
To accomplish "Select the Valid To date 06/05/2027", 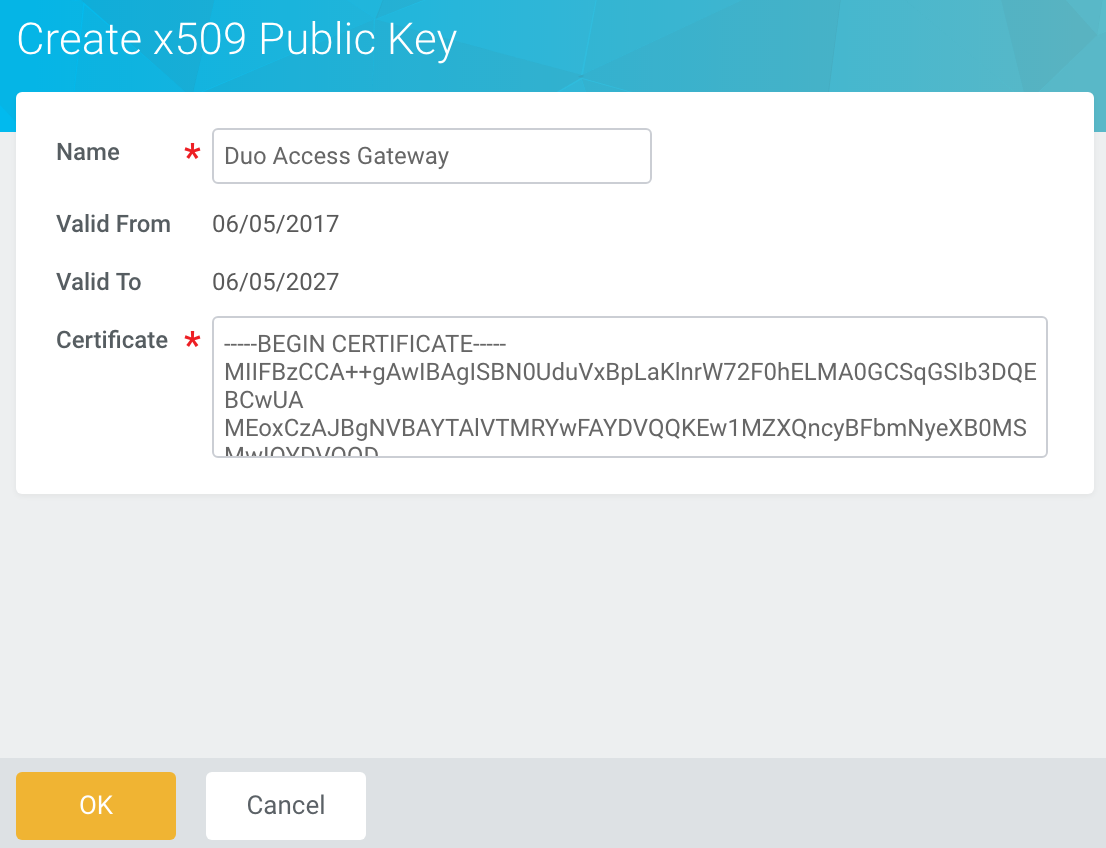I will pyautogui.click(x=276, y=282).
